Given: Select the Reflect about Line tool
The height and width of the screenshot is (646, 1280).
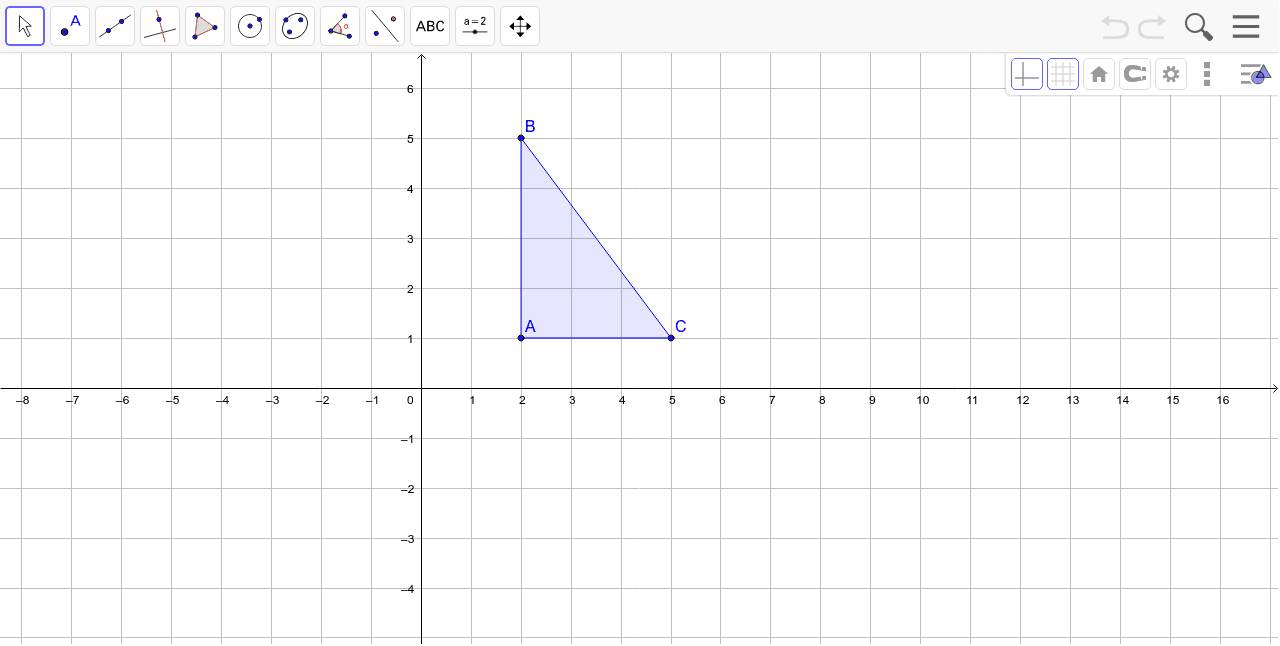Looking at the screenshot, I should point(385,26).
